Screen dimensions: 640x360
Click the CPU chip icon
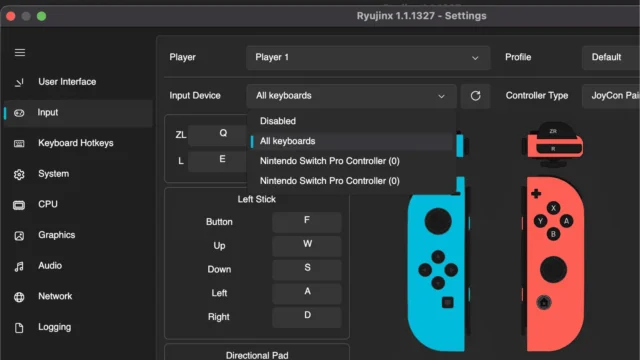coord(19,205)
